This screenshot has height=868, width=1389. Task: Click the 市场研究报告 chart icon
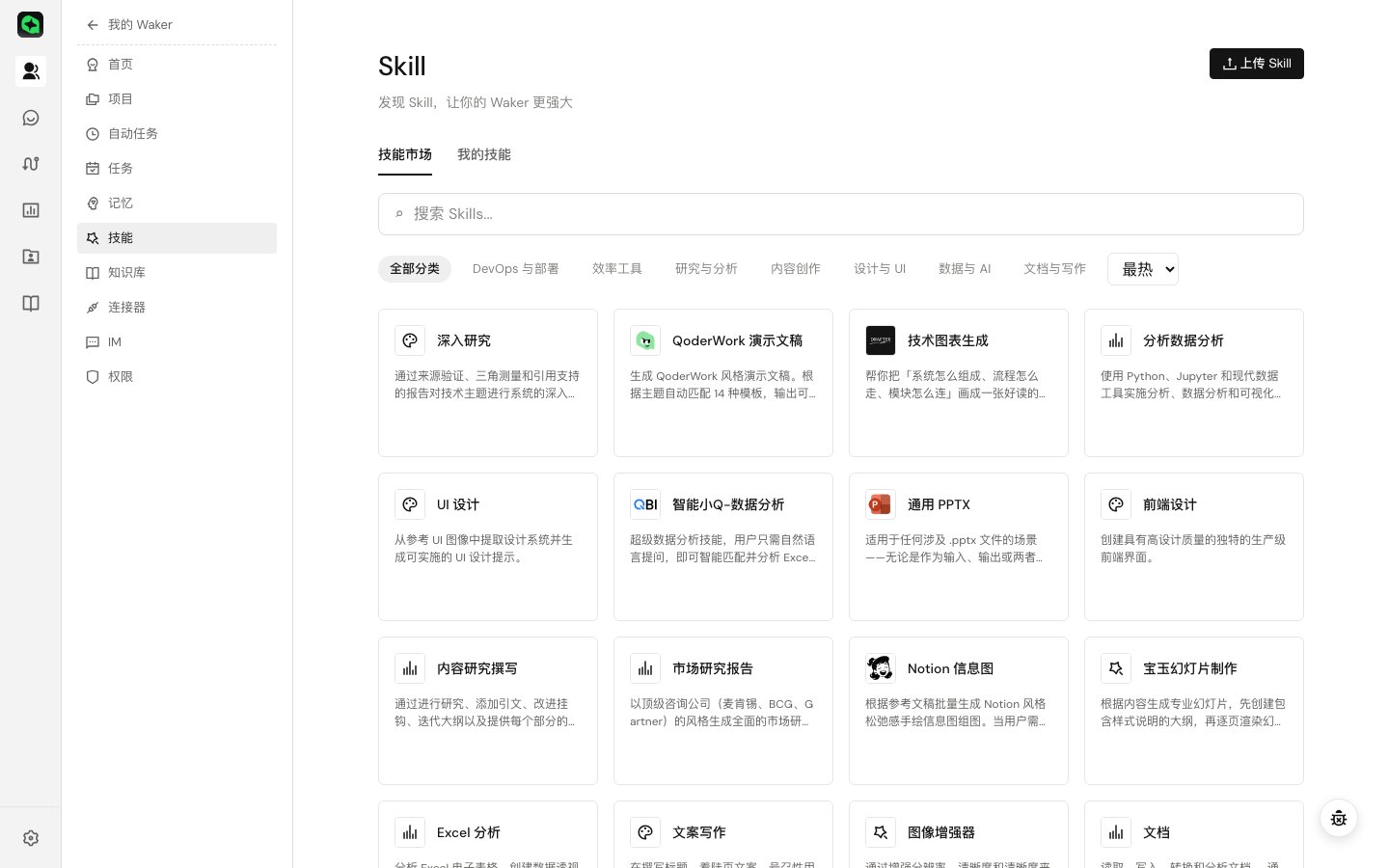(x=645, y=668)
